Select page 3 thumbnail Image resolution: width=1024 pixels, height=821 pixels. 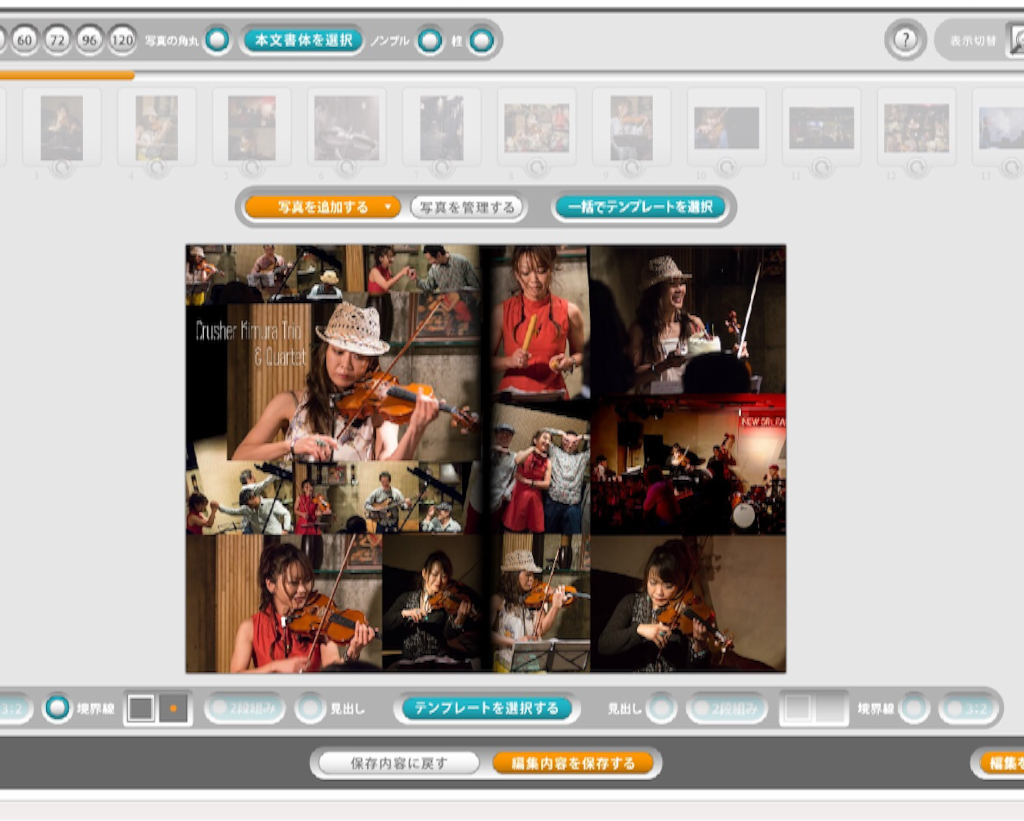click(x=62, y=128)
